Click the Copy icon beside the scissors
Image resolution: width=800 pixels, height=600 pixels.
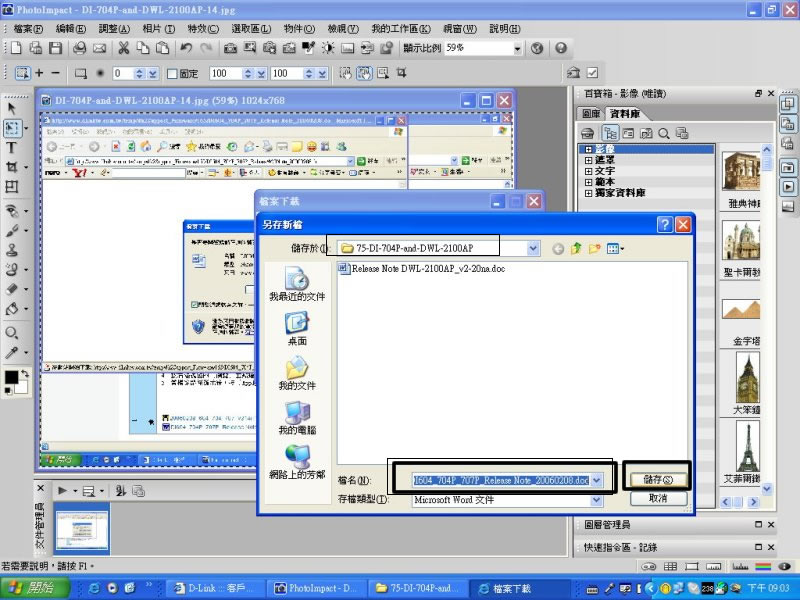click(x=143, y=48)
